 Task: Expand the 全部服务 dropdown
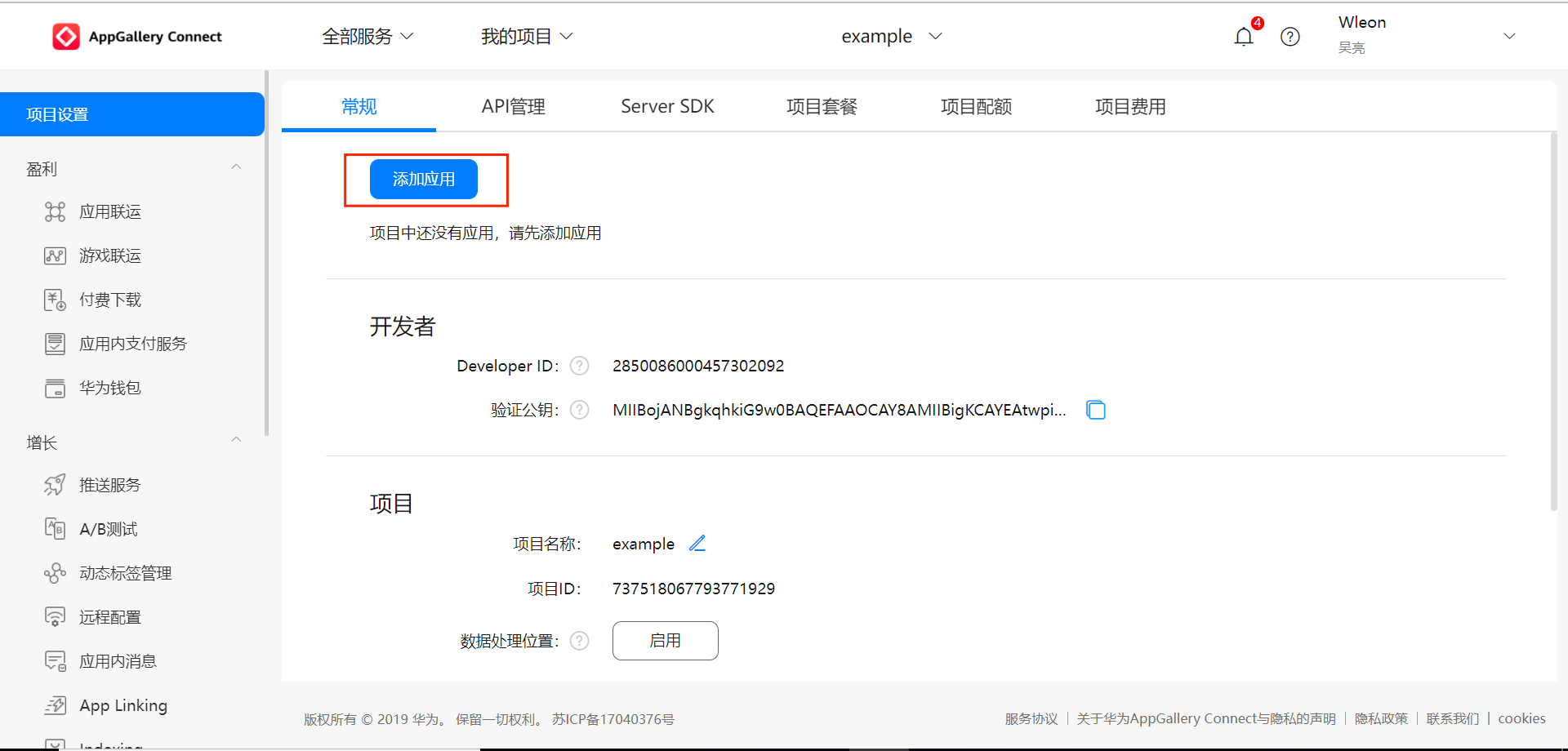[367, 37]
